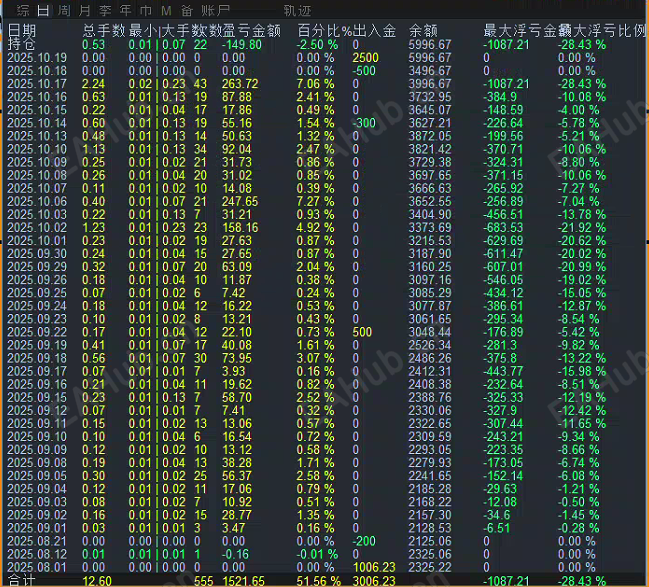Screen dimensions: 649x587
Task: Select the 2025.10.16 date row
Action: 37,97
